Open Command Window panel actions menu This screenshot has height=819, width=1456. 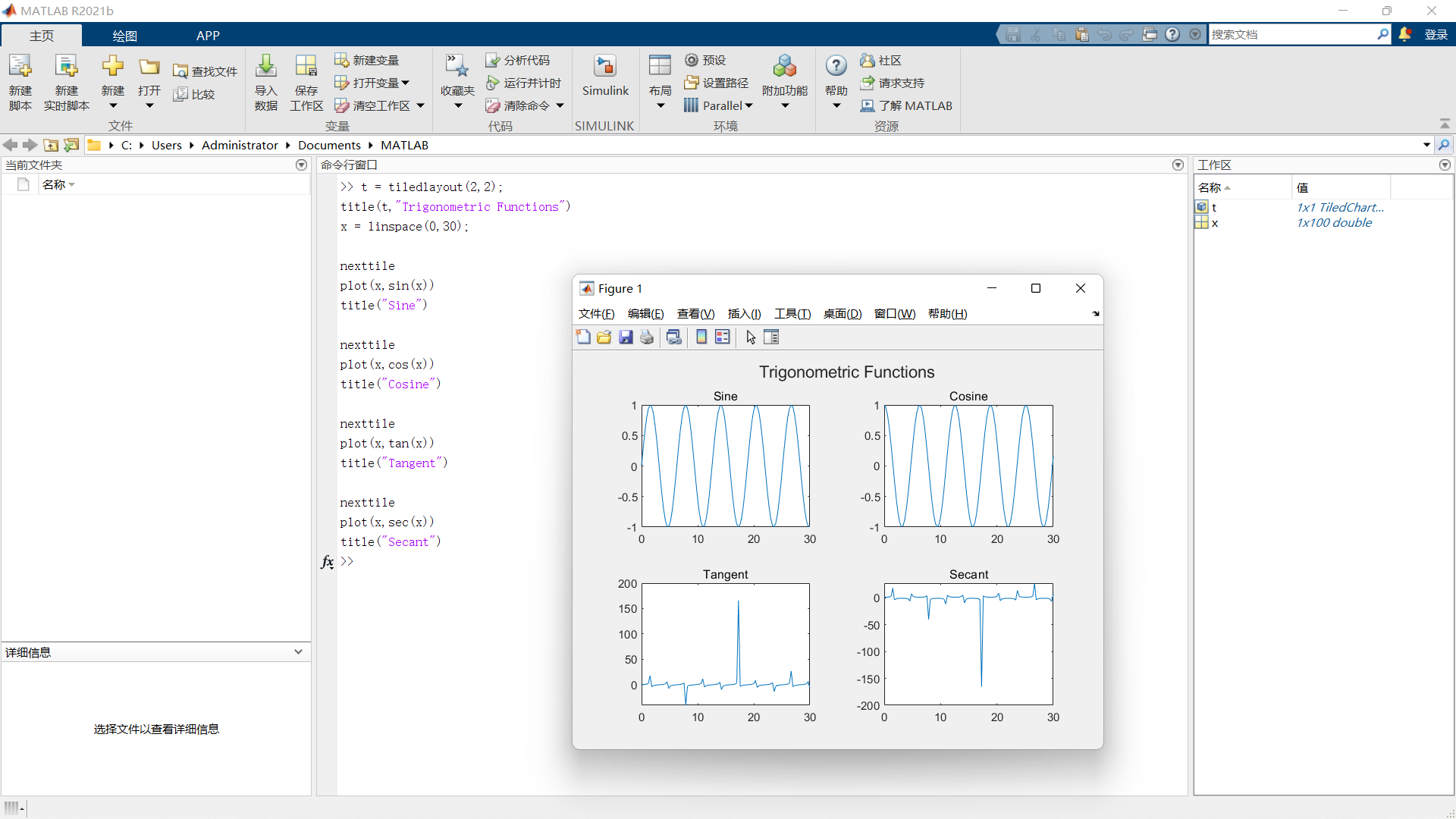click(x=1178, y=165)
